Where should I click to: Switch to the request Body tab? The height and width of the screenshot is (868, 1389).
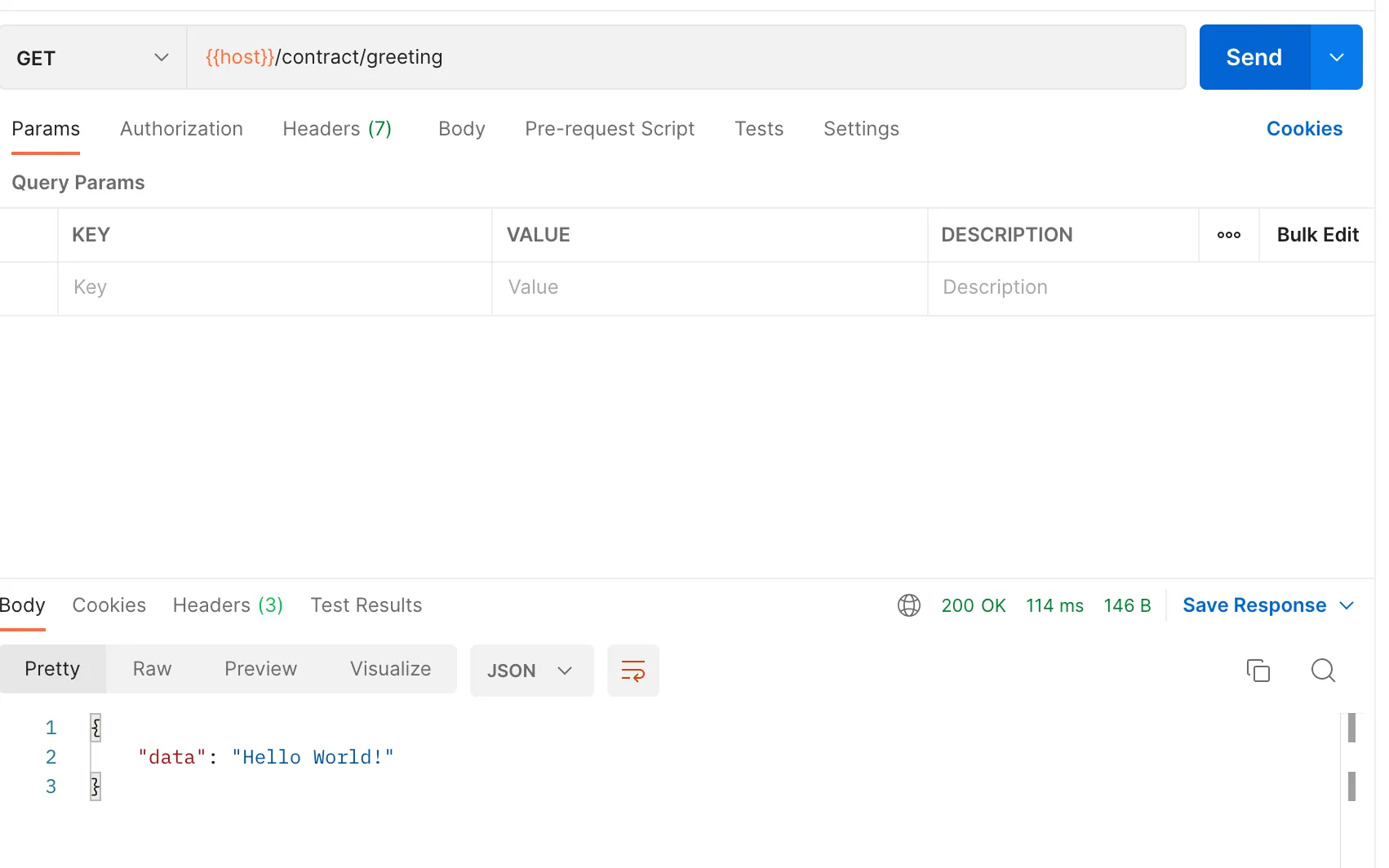[x=462, y=129]
